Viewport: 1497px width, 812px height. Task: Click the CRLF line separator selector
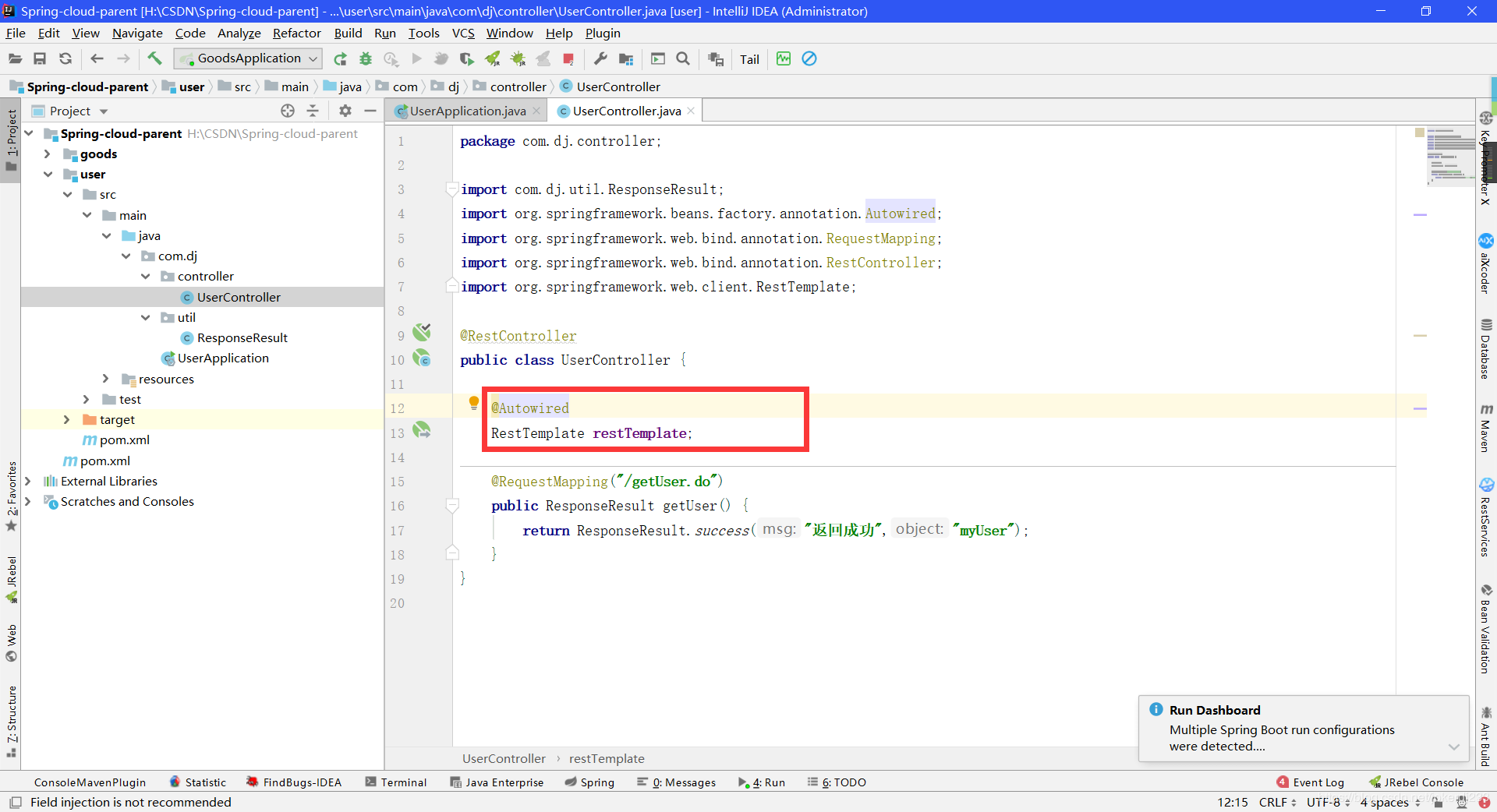[1277, 802]
